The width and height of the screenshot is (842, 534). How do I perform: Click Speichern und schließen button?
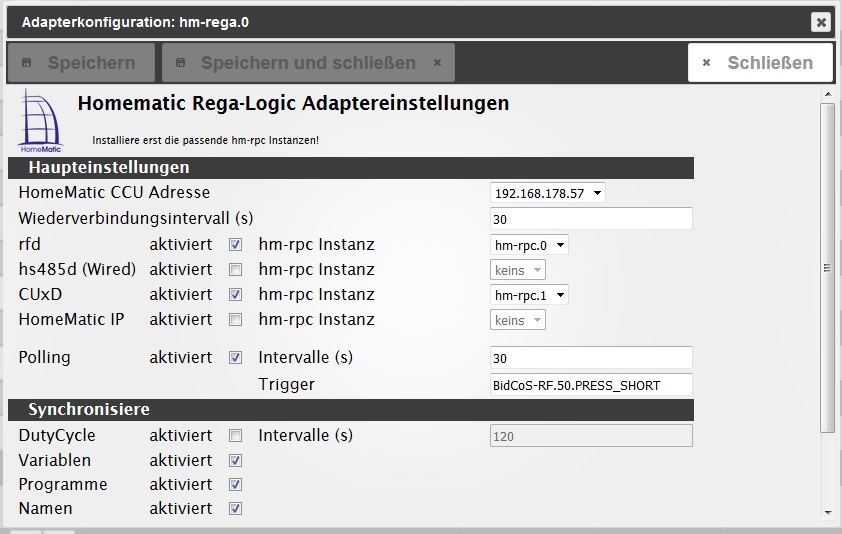coord(308,63)
